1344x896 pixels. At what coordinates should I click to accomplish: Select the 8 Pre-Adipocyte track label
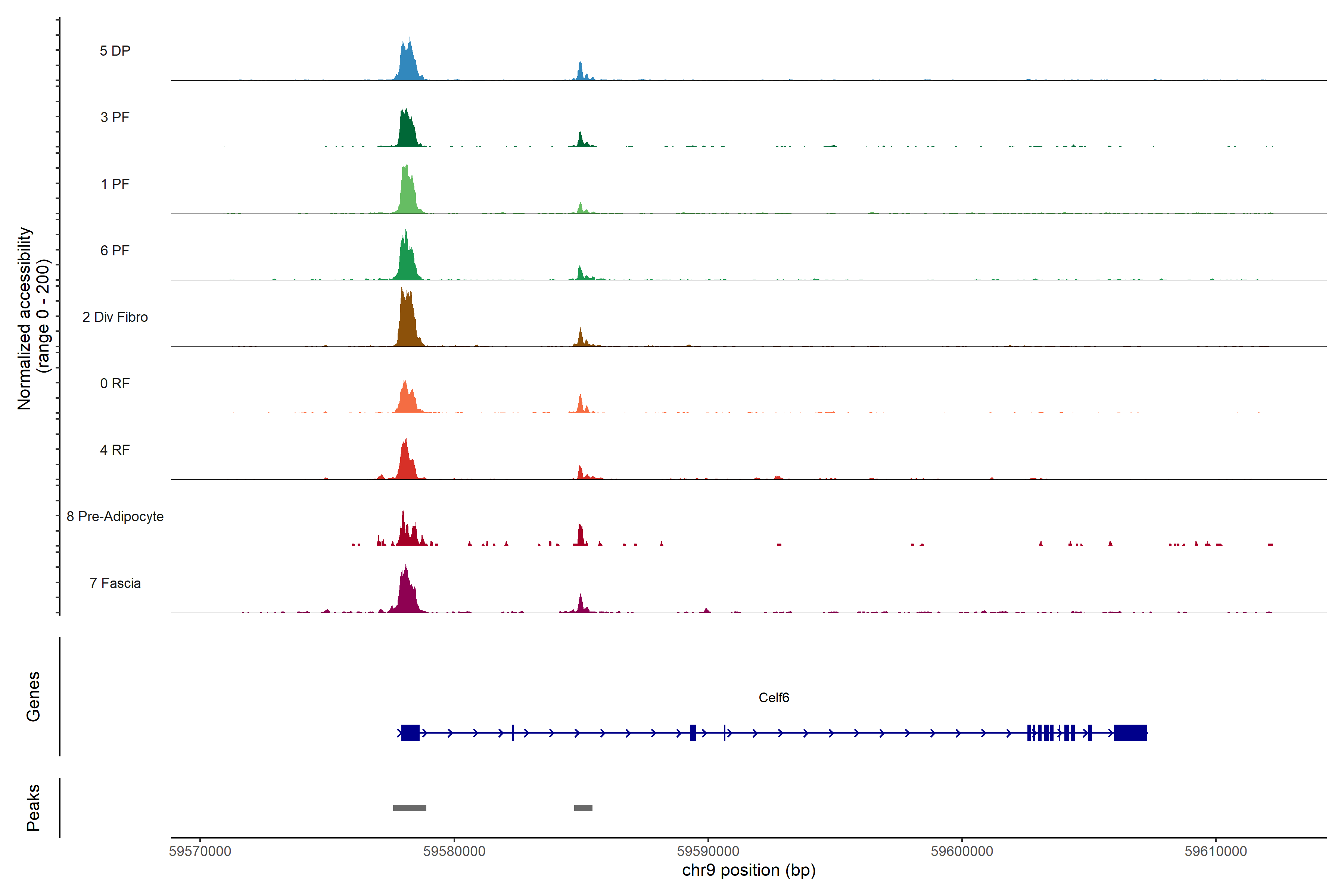tap(115, 517)
